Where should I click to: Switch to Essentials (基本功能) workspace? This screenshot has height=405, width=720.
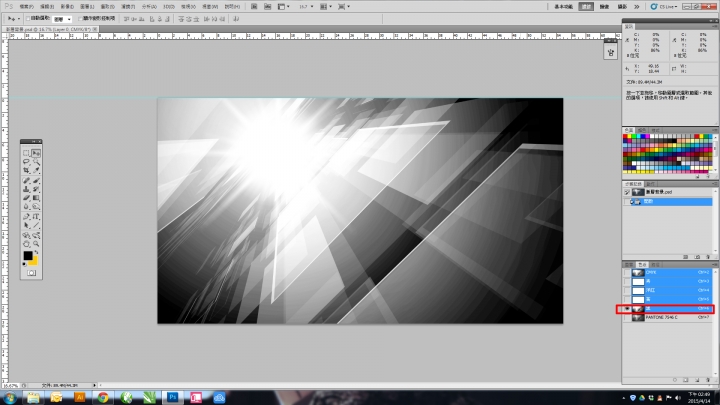[563, 6]
